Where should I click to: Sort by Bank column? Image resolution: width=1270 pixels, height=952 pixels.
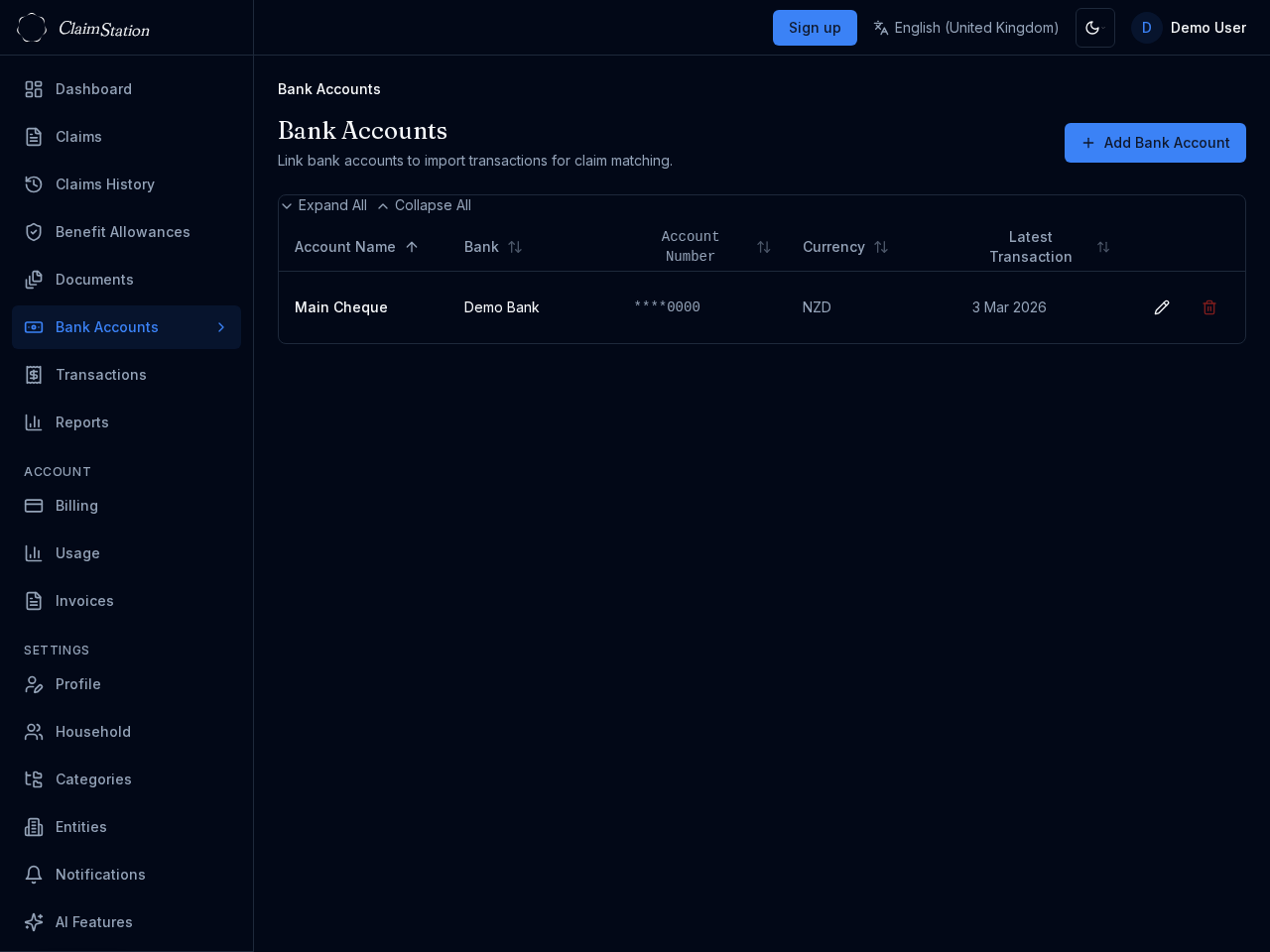click(493, 247)
